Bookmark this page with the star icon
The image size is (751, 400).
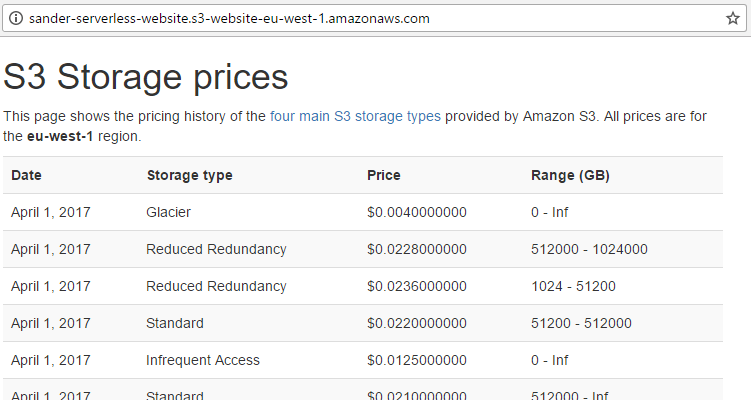[x=732, y=19]
